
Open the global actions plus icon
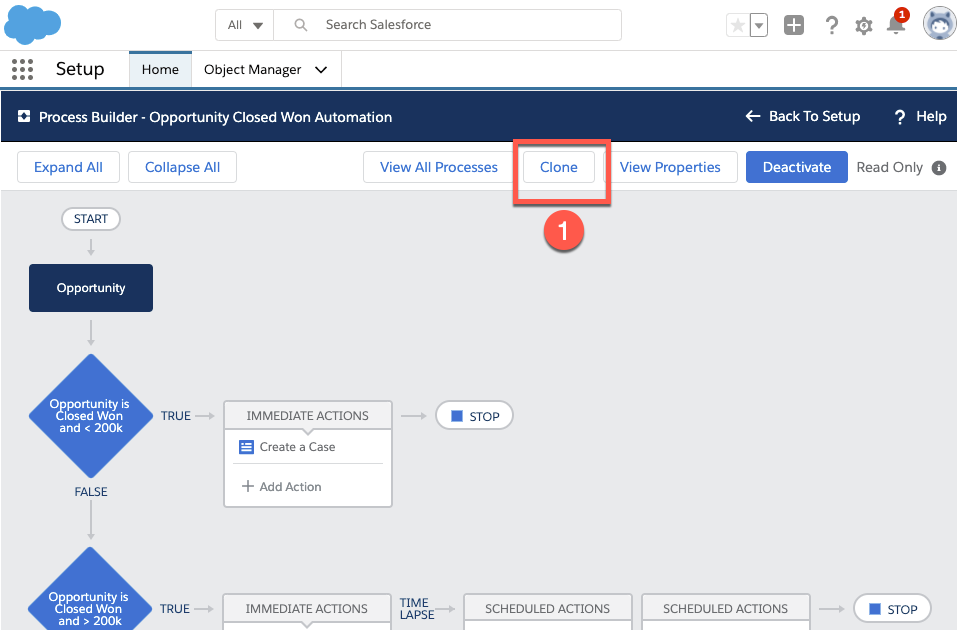[x=793, y=25]
